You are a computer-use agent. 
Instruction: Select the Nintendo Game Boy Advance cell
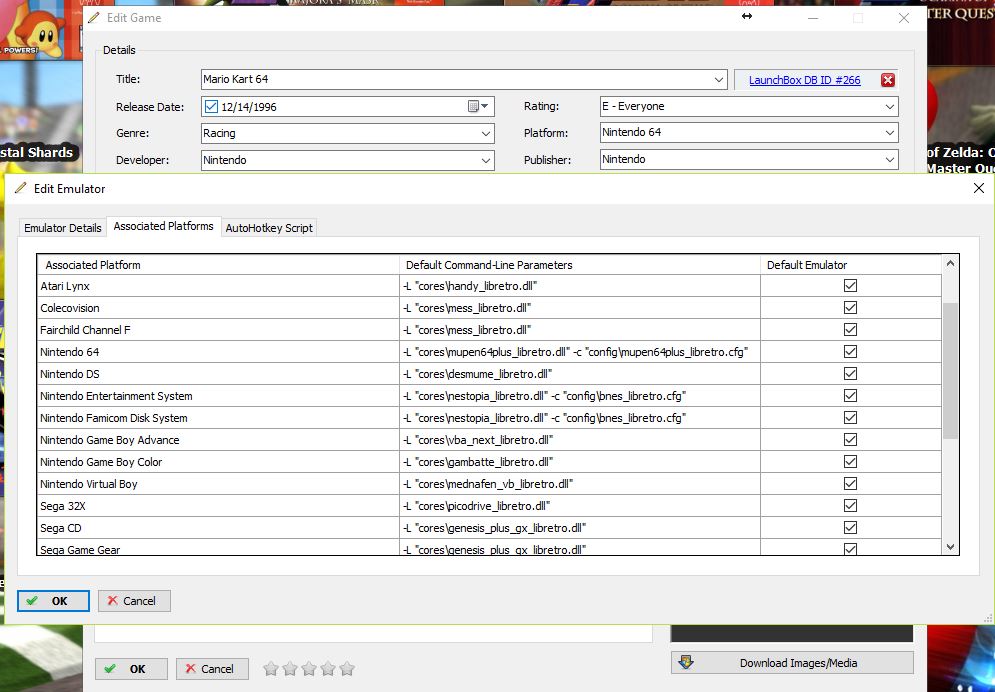tap(218, 440)
